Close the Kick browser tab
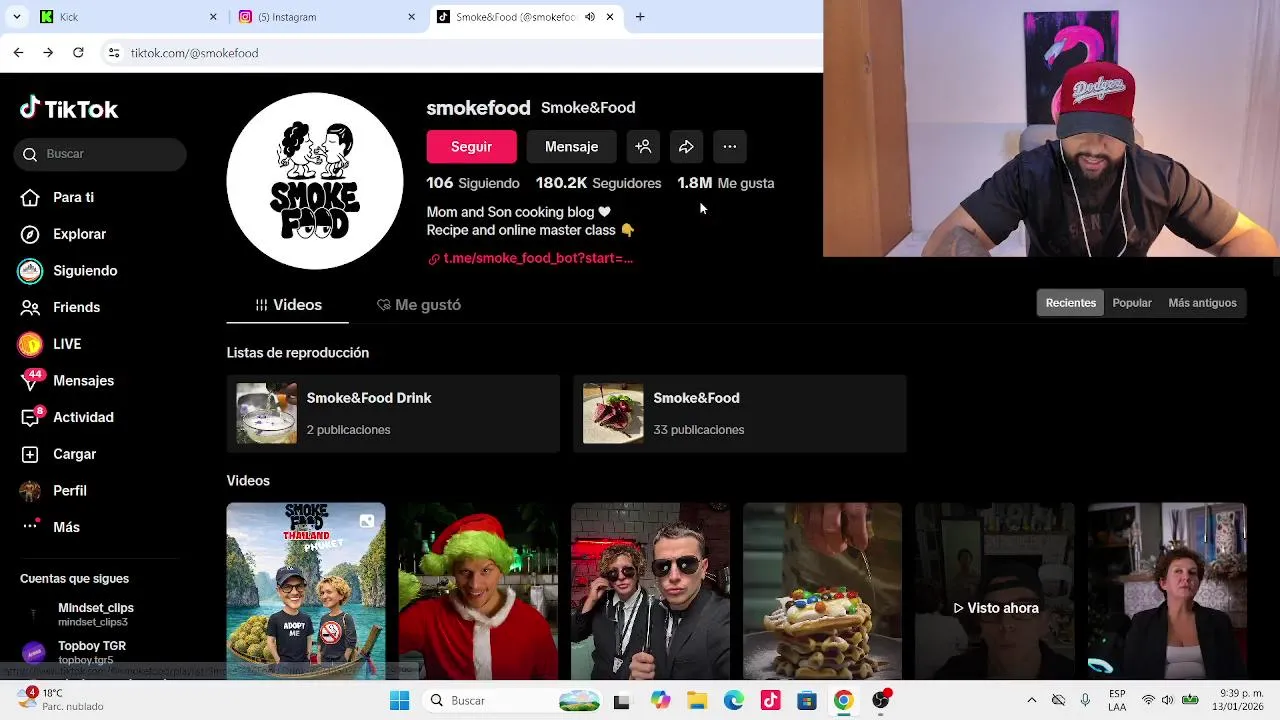The width and height of the screenshot is (1280, 720). point(213,17)
